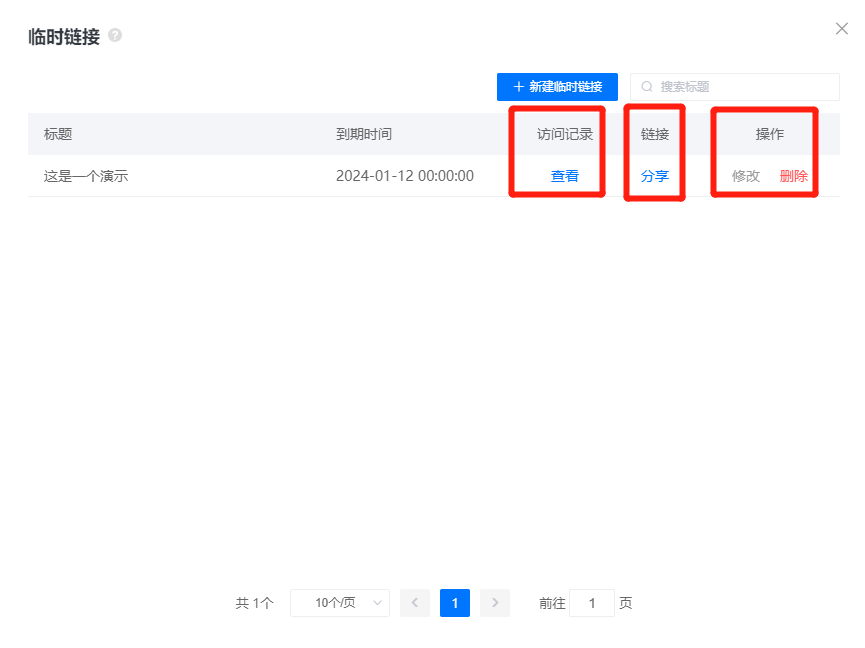Screen dimensions: 865x648
Task: Click the 标题 column header
Action: pos(58,134)
